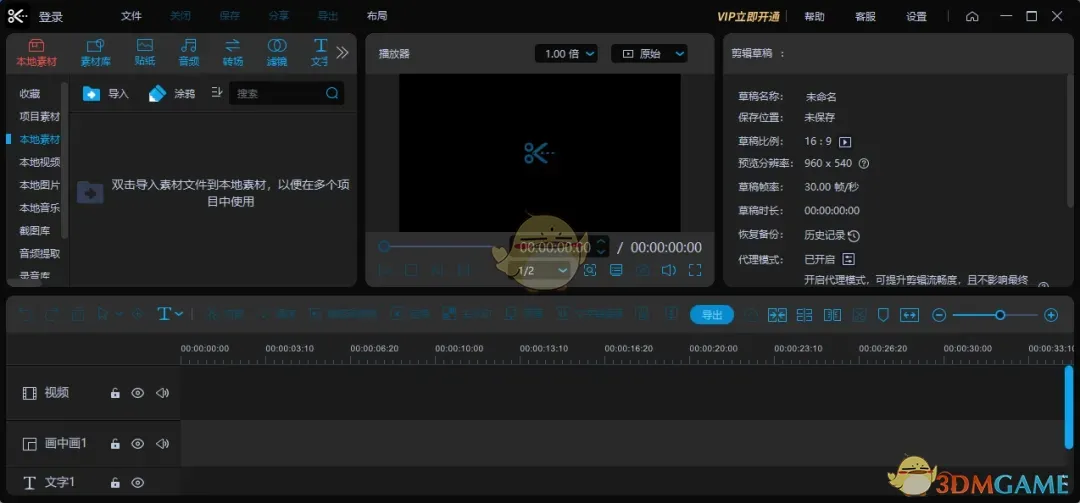Zoom in timeline with the plus button
The image size is (1080, 503).
(x=1051, y=315)
